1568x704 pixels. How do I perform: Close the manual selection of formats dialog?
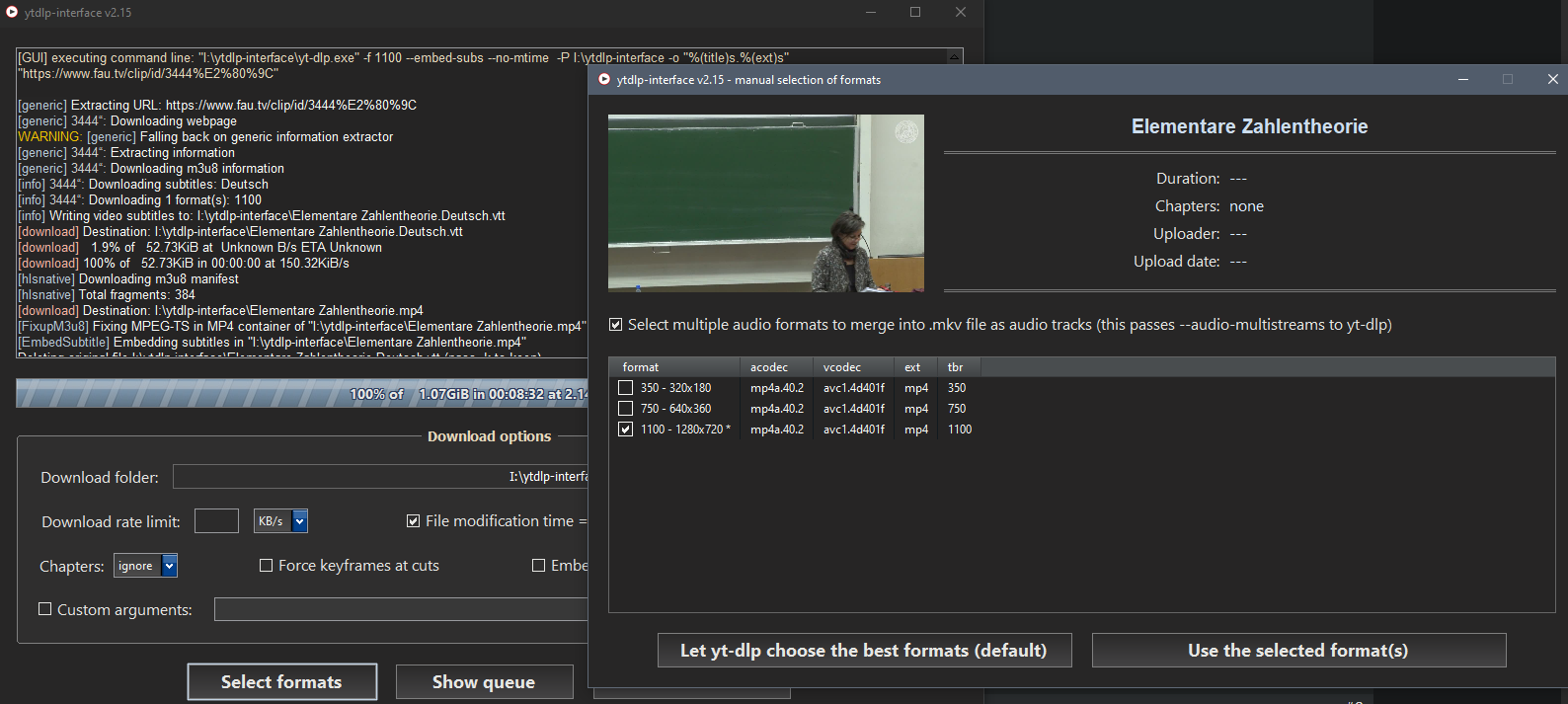[1553, 79]
